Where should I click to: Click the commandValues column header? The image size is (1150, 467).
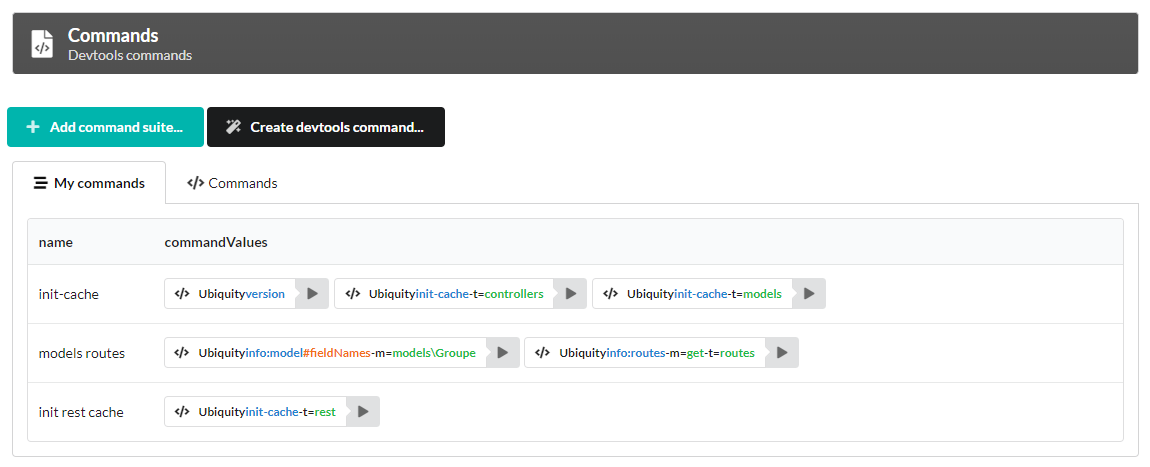point(216,242)
